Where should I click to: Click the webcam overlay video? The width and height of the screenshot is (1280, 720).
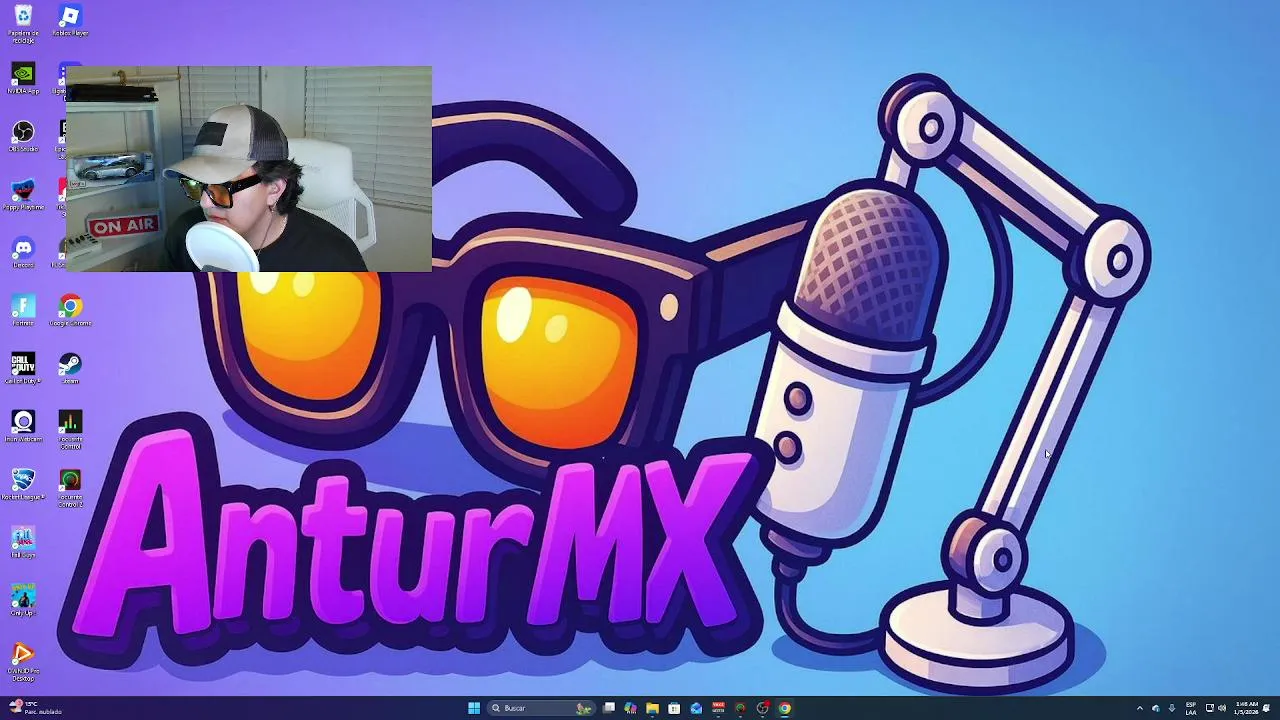click(249, 169)
